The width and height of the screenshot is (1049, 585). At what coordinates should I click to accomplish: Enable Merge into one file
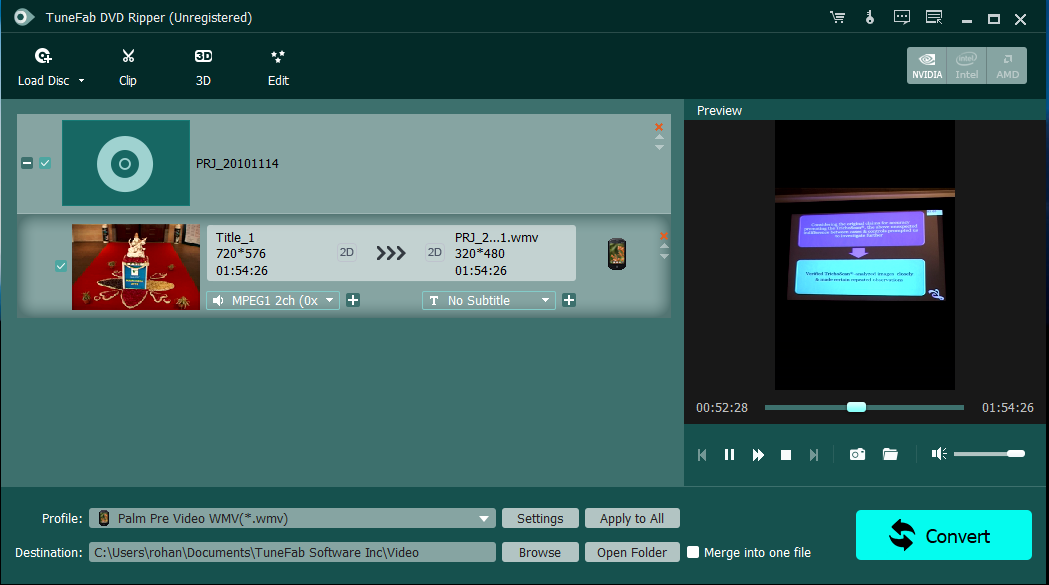pyautogui.click(x=693, y=552)
